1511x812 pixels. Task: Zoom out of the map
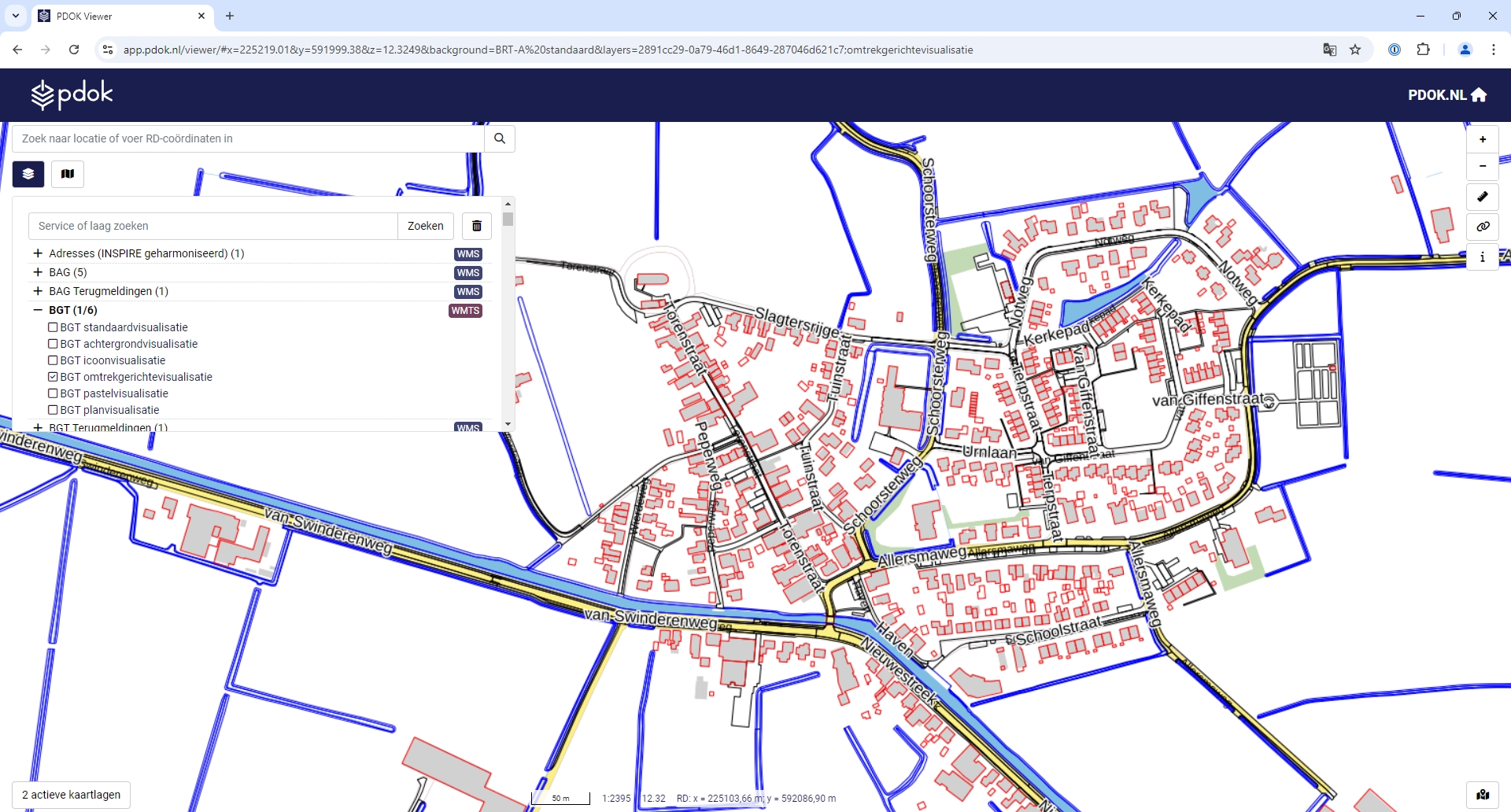pos(1482,166)
